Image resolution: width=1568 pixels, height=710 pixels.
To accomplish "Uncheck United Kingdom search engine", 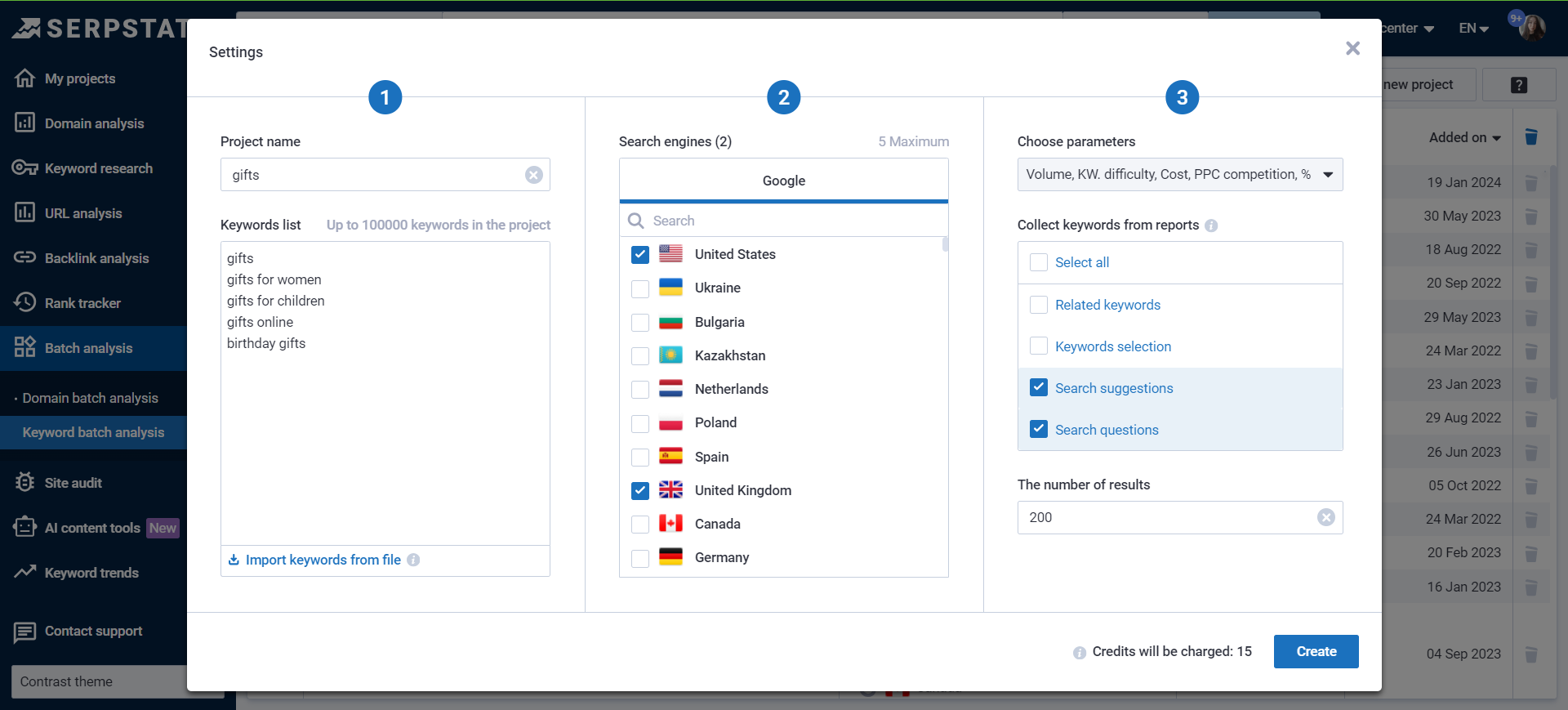I will pos(640,491).
